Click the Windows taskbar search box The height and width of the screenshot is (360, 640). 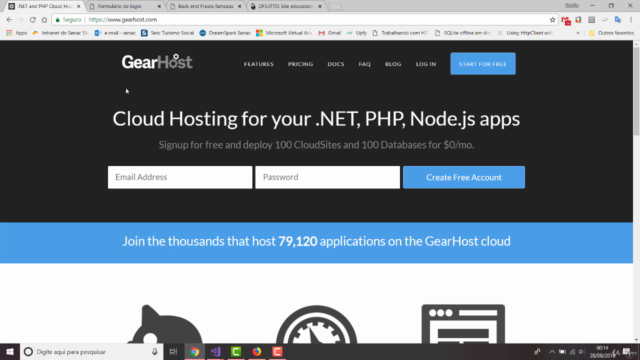(91, 352)
